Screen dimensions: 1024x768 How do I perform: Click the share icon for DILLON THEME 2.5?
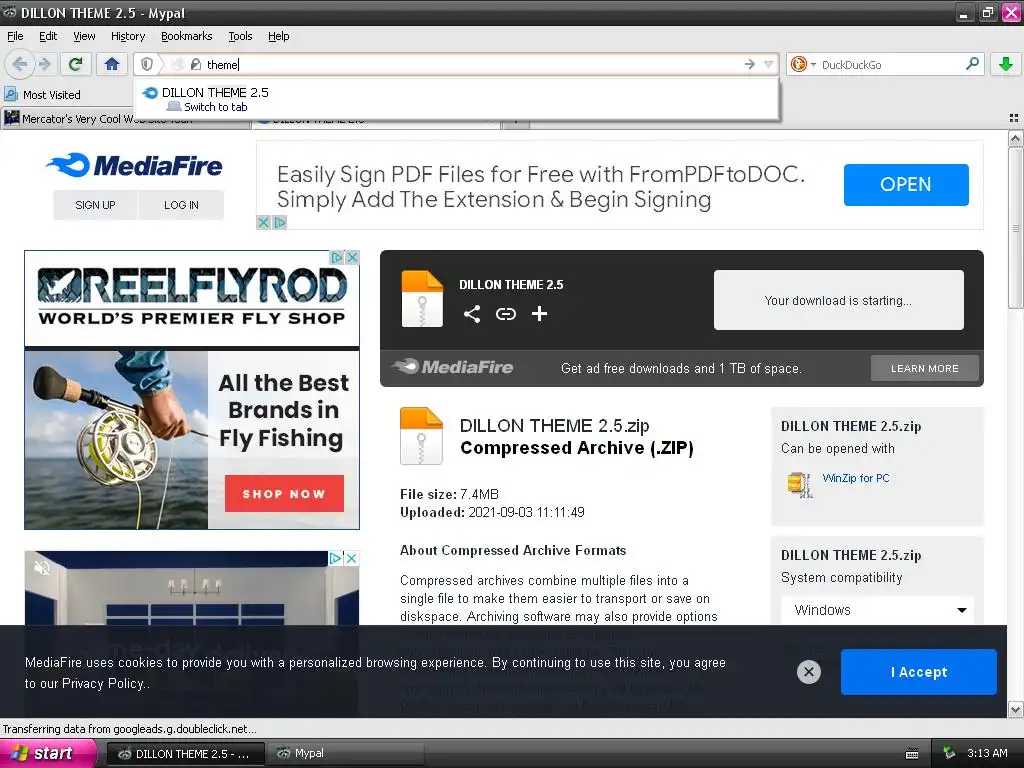click(x=472, y=314)
